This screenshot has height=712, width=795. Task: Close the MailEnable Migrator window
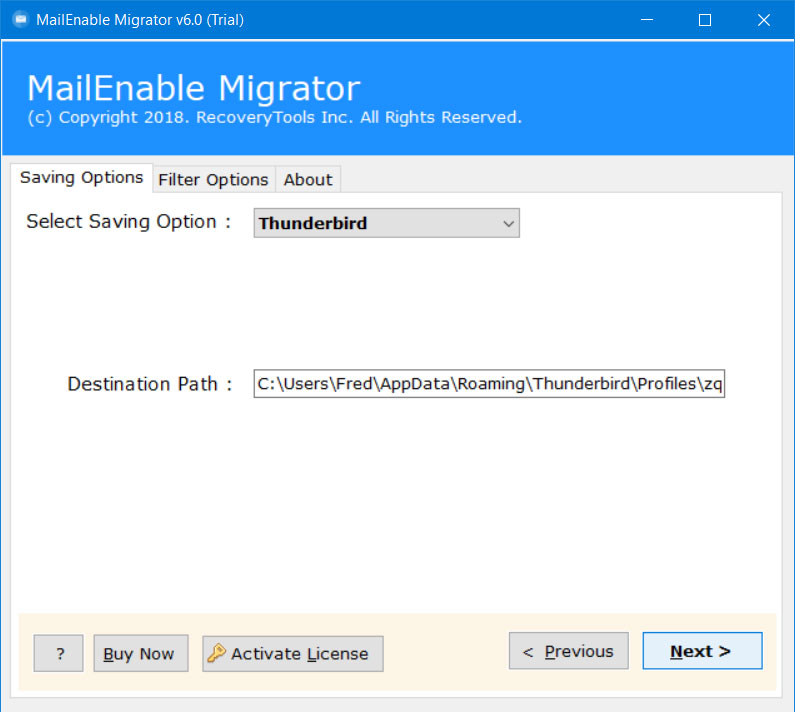point(761,20)
